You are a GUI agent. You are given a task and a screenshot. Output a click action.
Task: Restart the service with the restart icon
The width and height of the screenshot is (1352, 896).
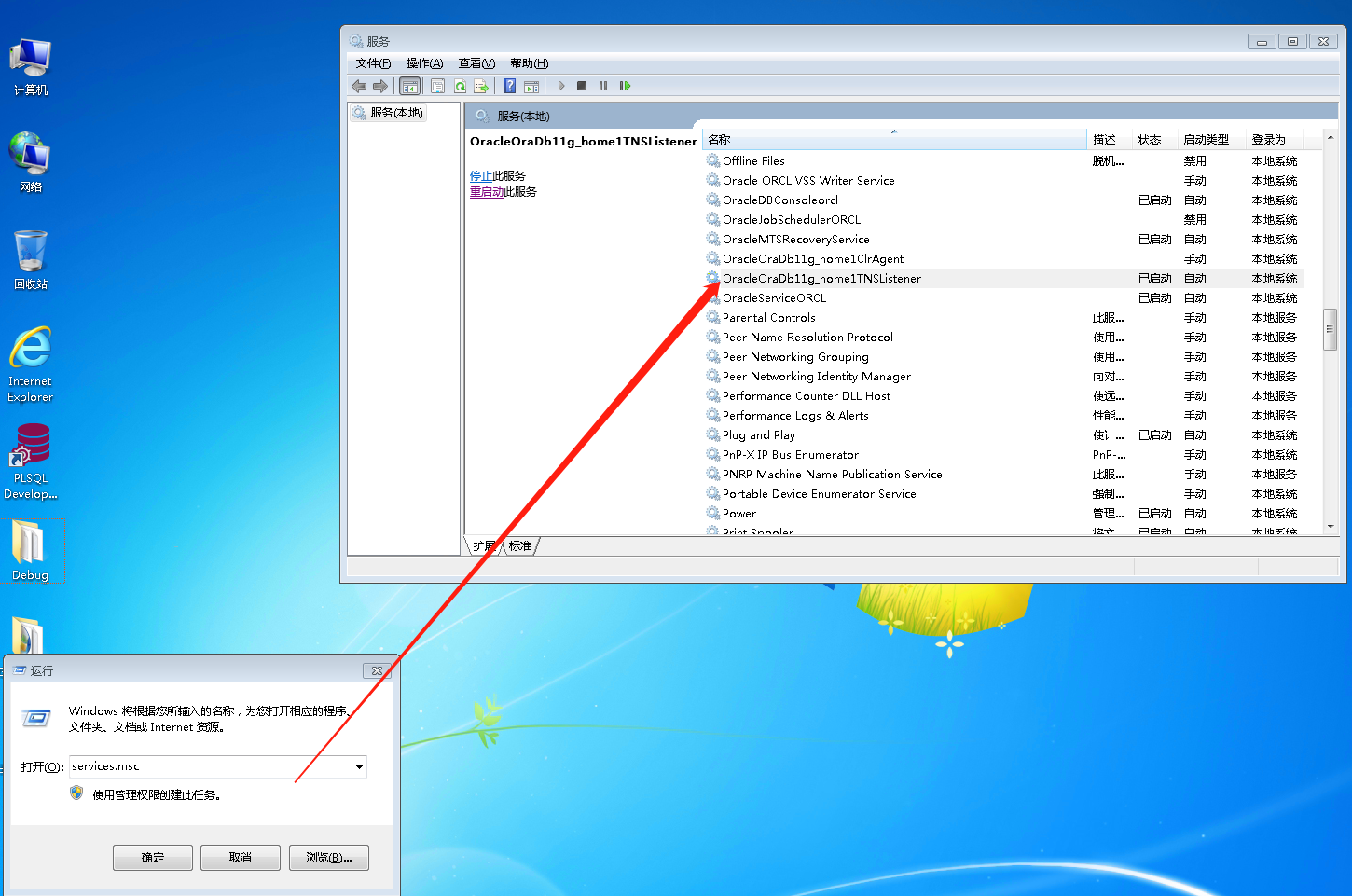pos(626,86)
